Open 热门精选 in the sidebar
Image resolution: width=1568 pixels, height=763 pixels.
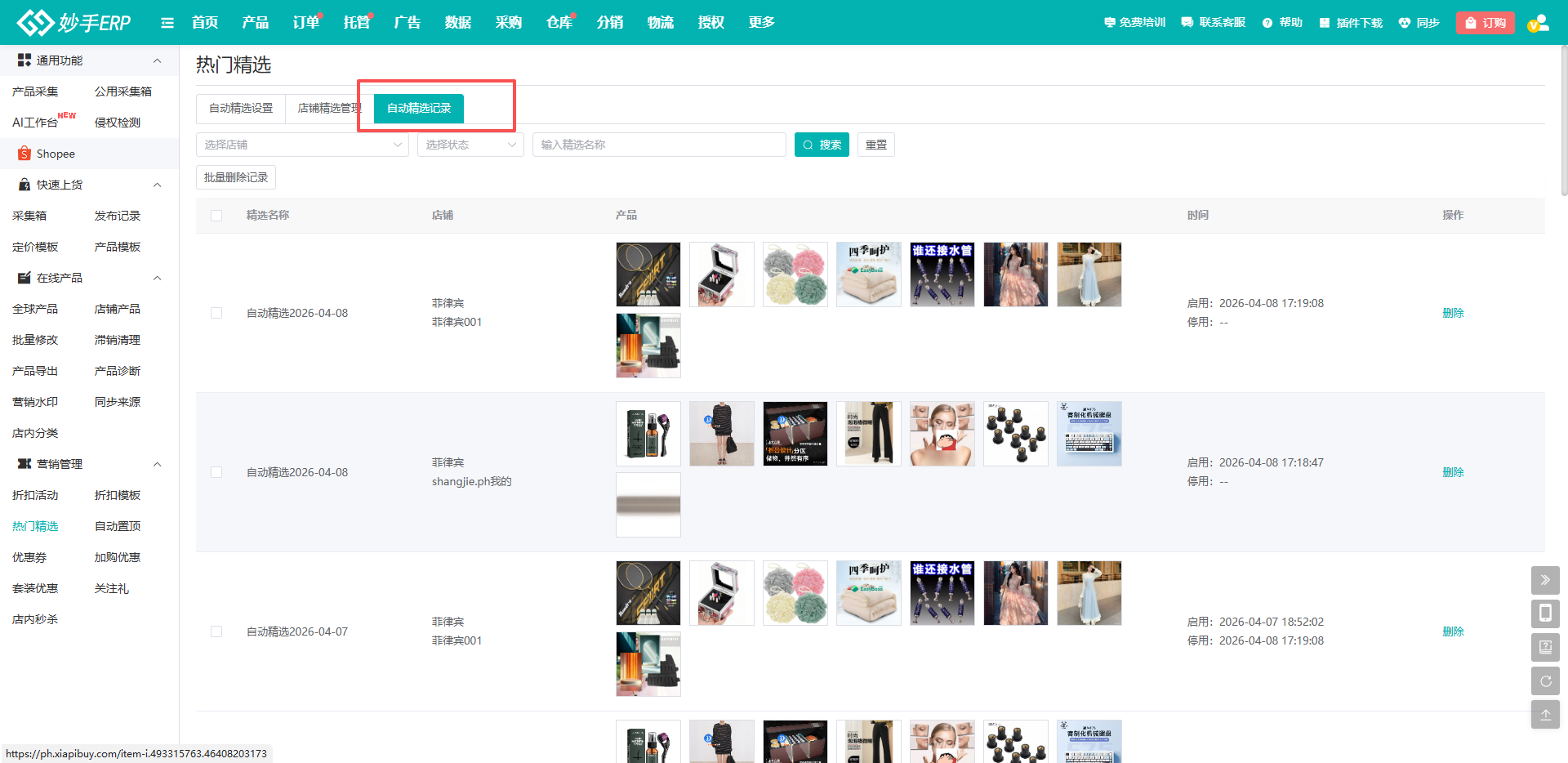tap(35, 526)
